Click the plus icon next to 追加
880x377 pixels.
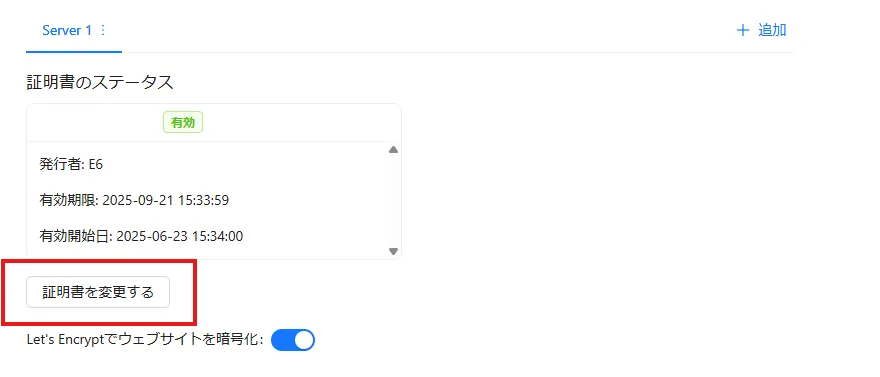743,30
